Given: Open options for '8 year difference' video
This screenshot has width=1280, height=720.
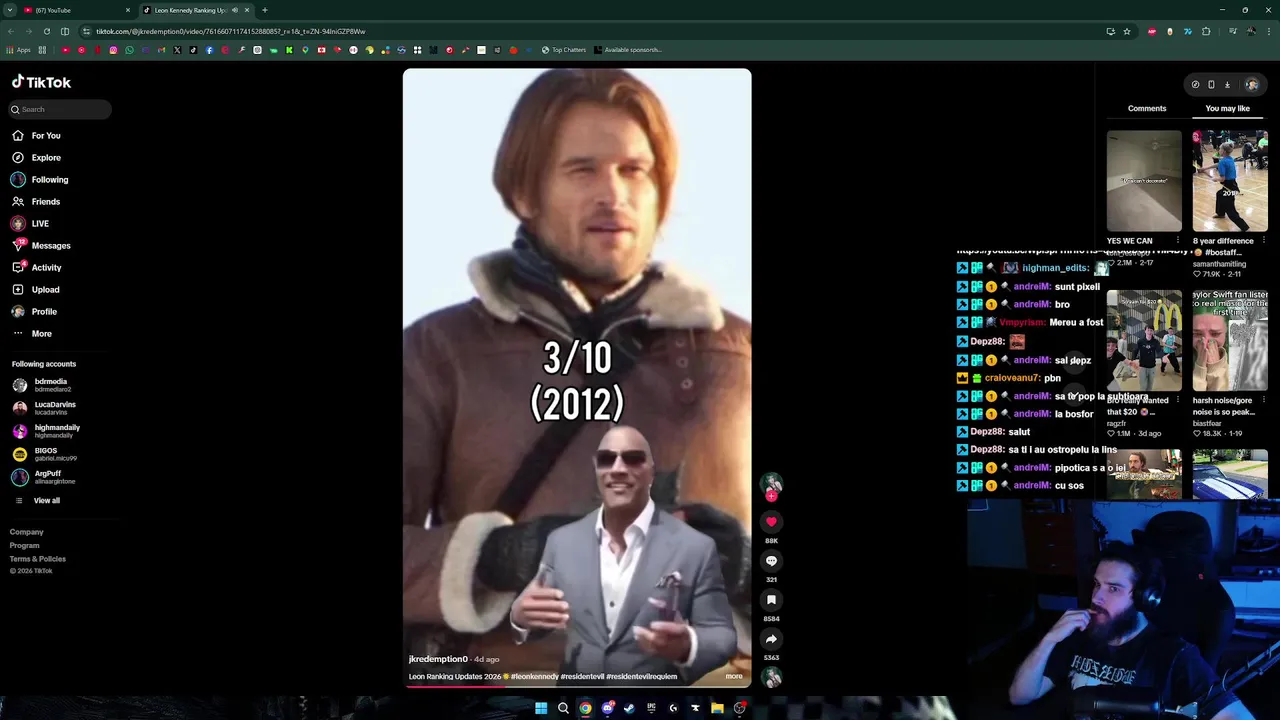Looking at the screenshot, I should (x=1264, y=241).
